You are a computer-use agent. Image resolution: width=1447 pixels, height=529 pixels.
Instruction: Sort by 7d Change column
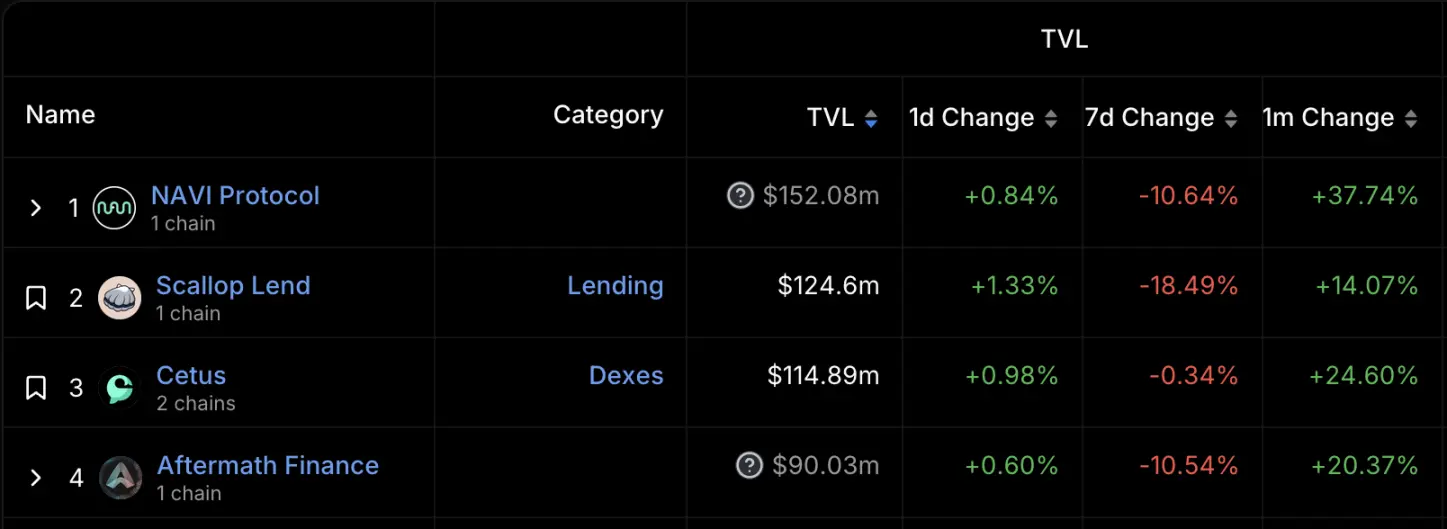(1230, 118)
